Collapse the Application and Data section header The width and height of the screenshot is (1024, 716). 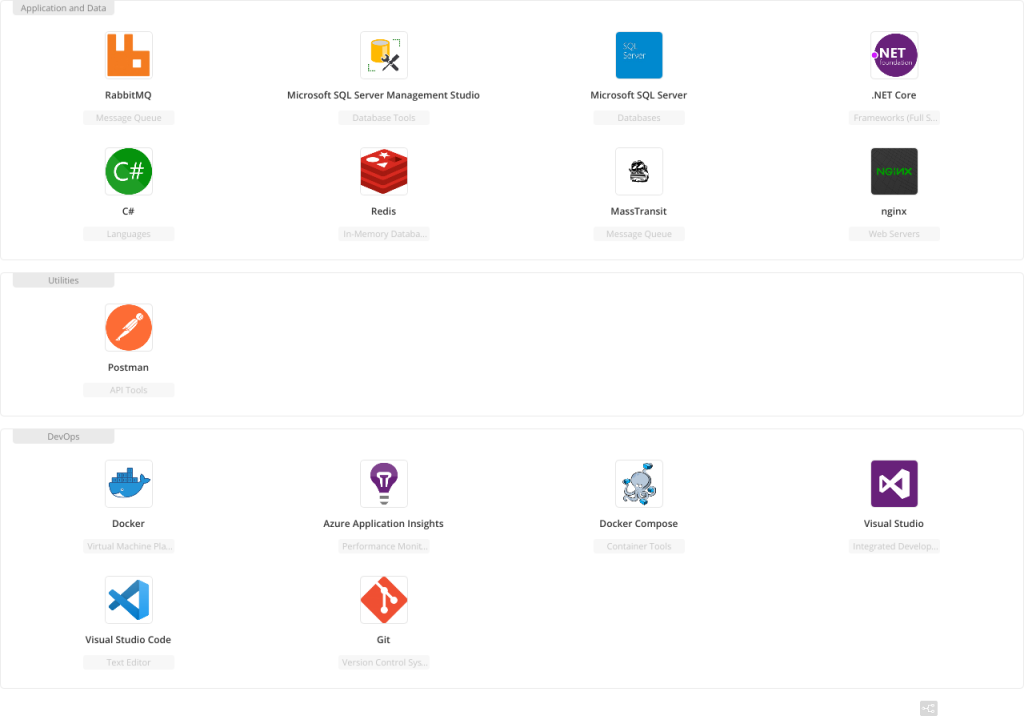(x=63, y=7)
